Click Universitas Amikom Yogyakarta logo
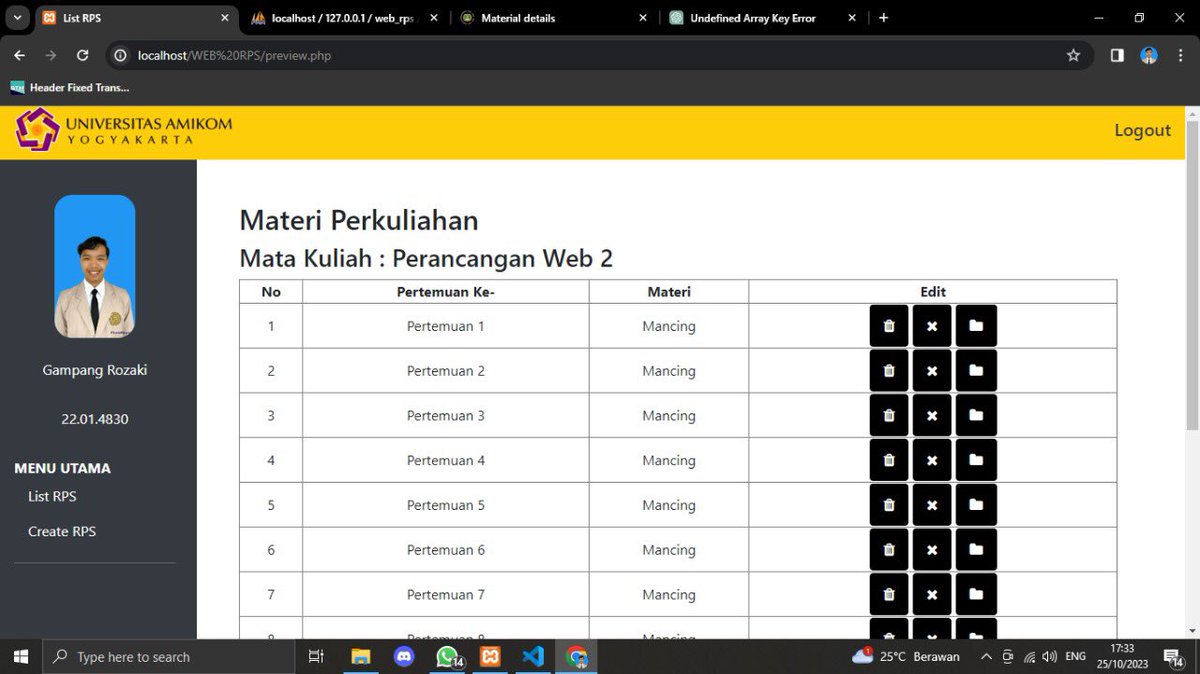 click(124, 130)
